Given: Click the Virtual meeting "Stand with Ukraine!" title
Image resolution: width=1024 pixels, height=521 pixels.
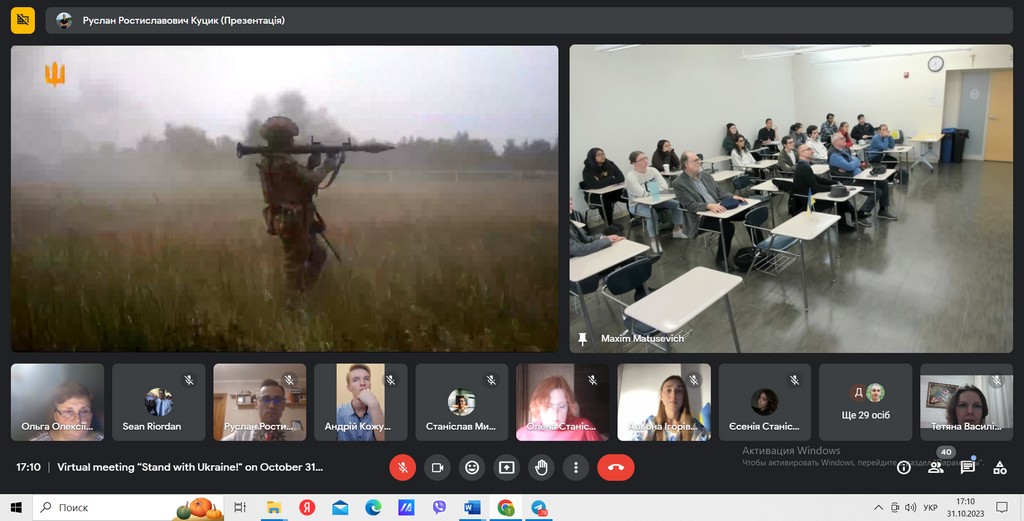Looking at the screenshot, I should click(x=190, y=467).
